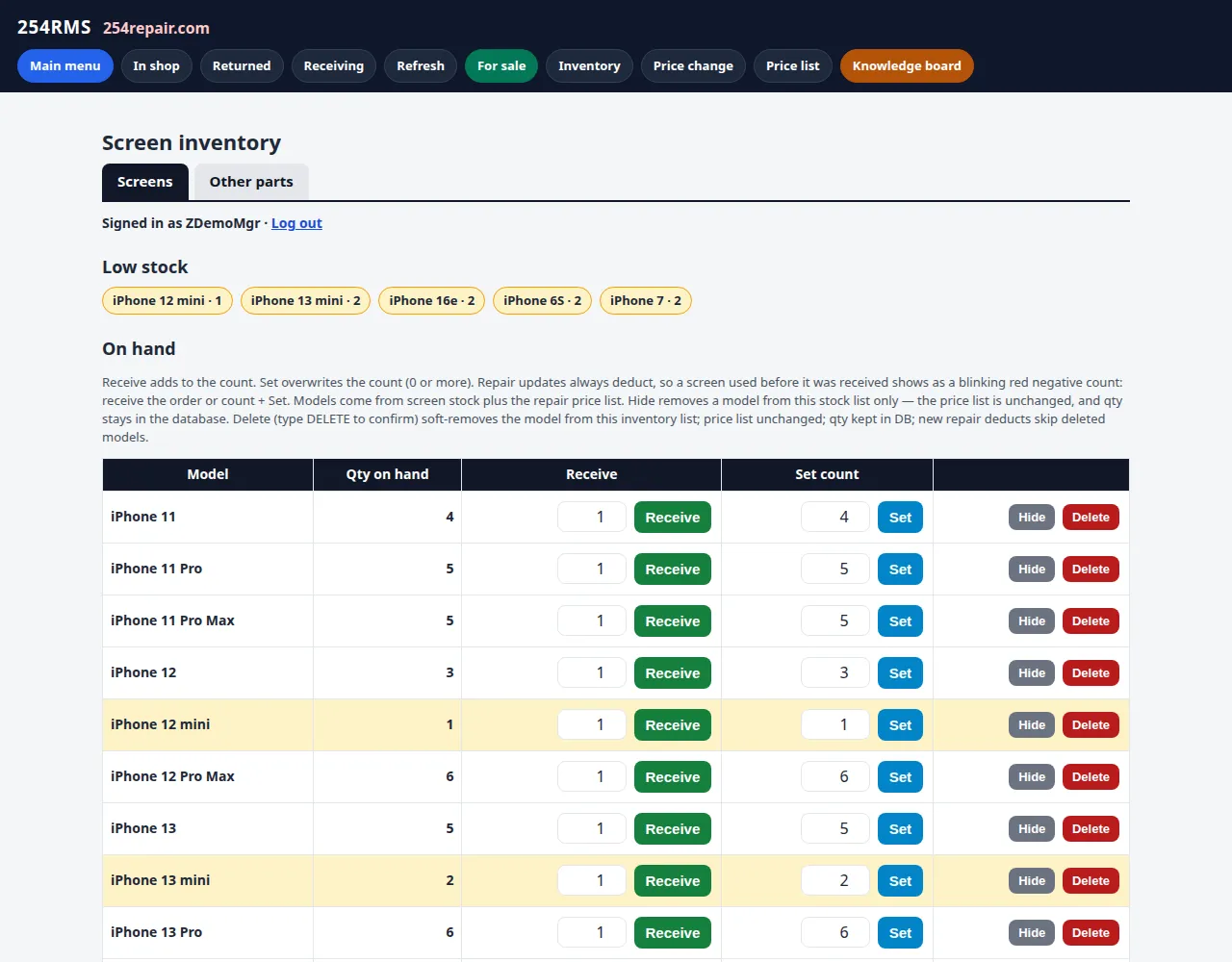Hide the iPhone 11 Pro row

click(1032, 570)
